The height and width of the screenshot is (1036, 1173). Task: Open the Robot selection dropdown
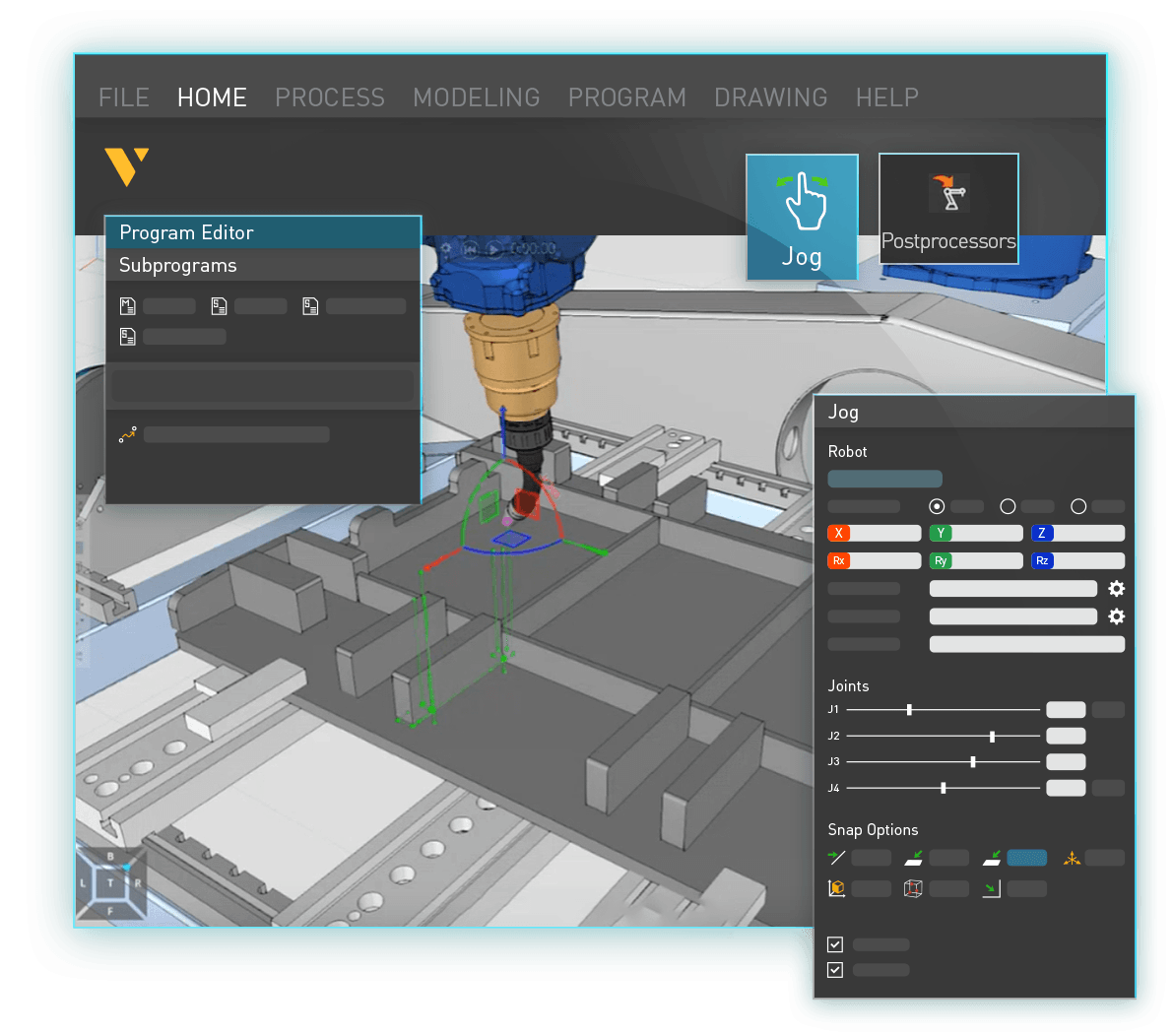coord(883,478)
